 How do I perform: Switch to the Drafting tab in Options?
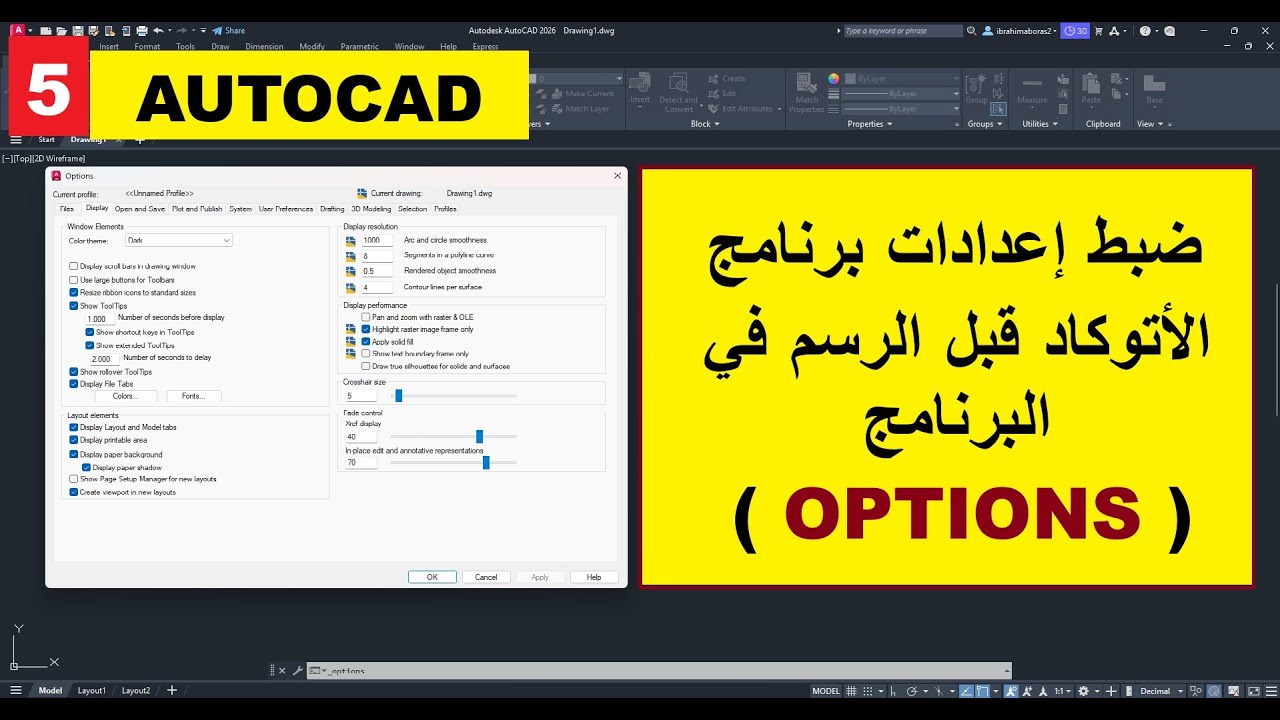pos(332,209)
